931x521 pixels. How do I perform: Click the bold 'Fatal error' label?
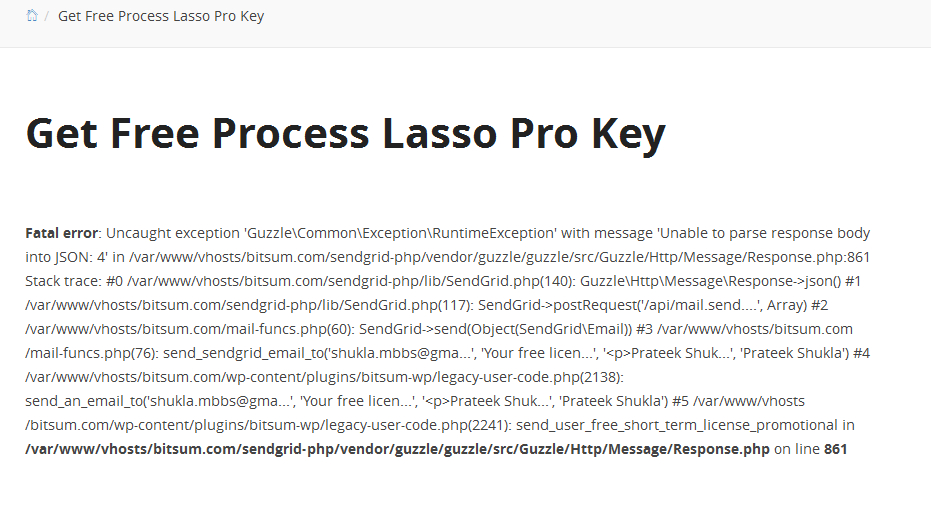(x=61, y=233)
